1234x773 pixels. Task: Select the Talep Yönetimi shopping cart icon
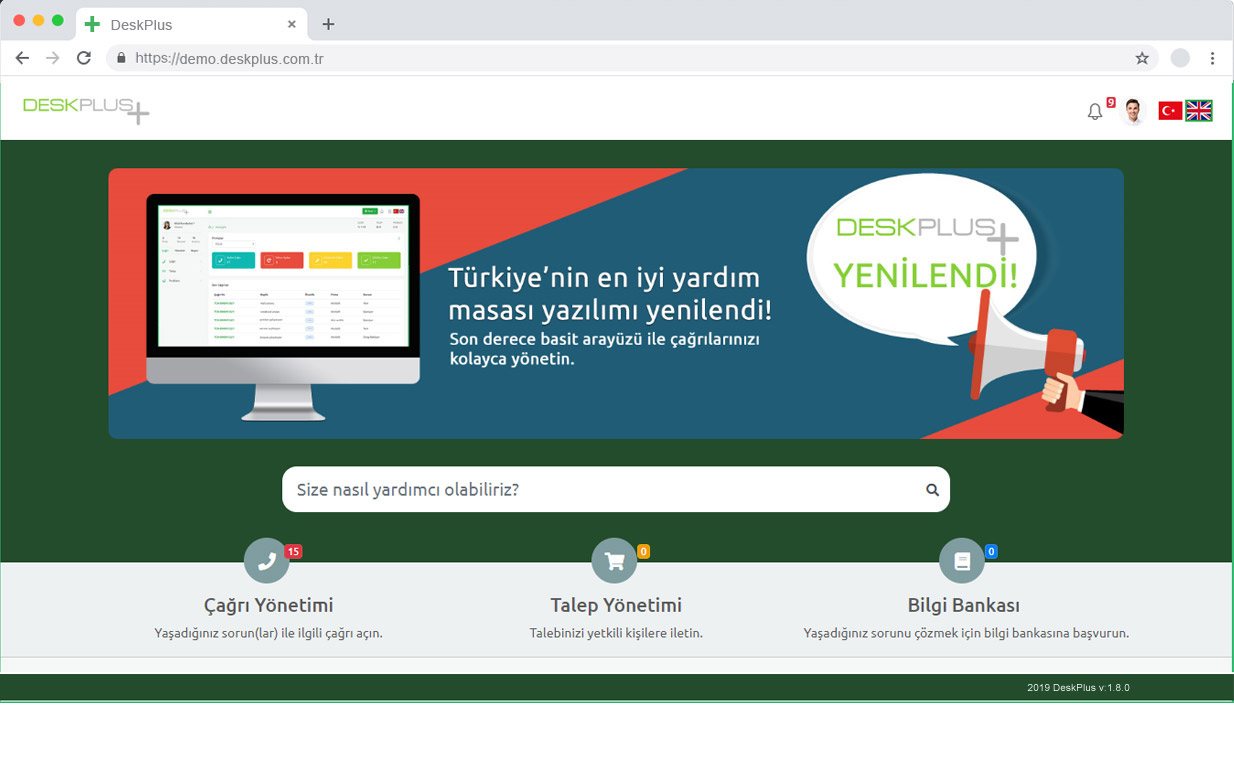(x=614, y=561)
